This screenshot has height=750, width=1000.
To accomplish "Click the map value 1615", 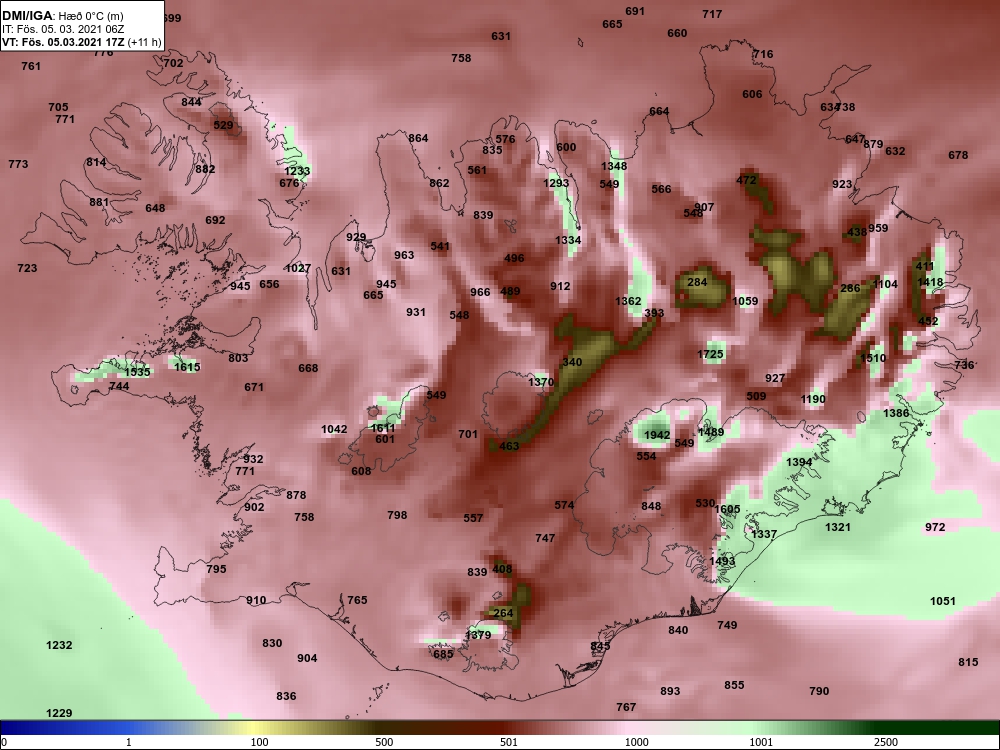I will point(187,367).
